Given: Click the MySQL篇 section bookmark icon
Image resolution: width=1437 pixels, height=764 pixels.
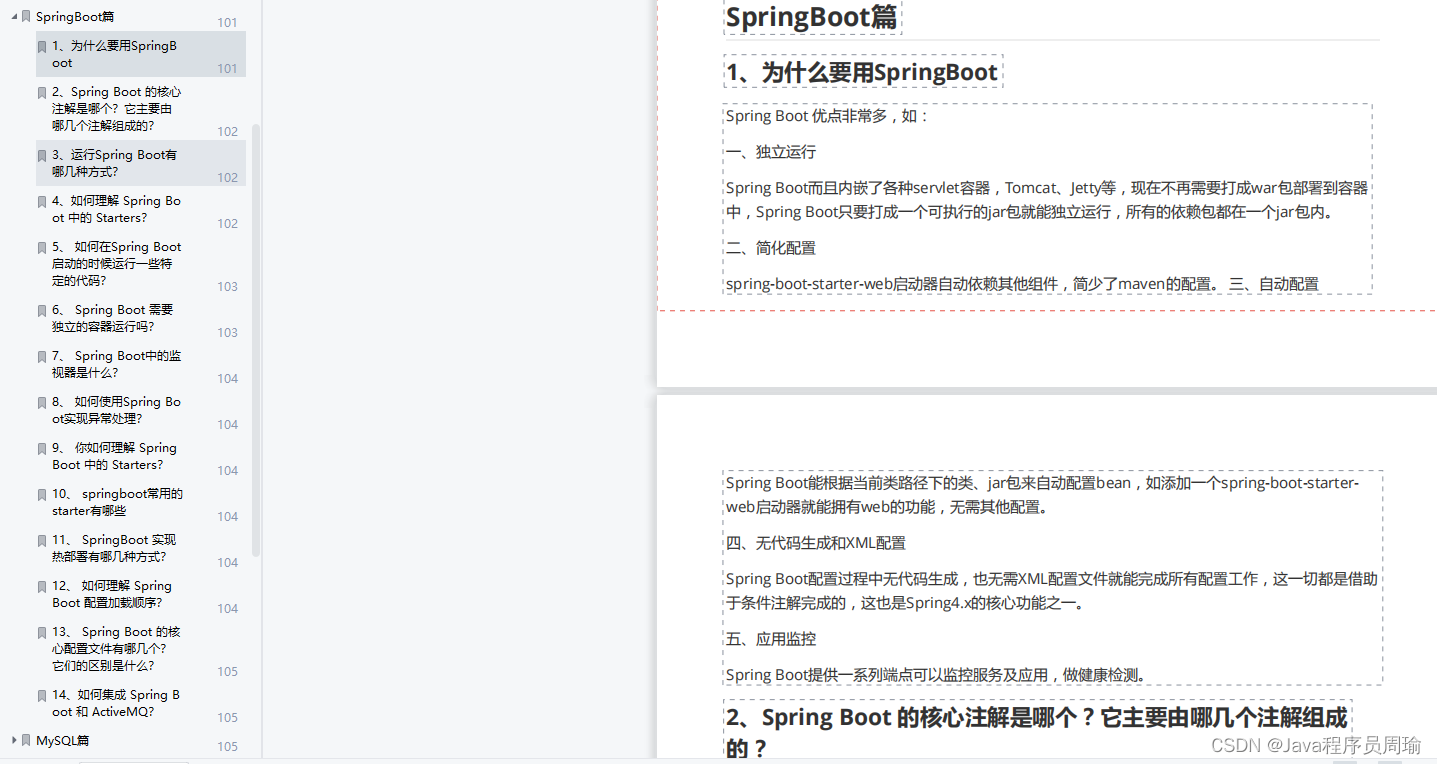Looking at the screenshot, I should pyautogui.click(x=26, y=741).
